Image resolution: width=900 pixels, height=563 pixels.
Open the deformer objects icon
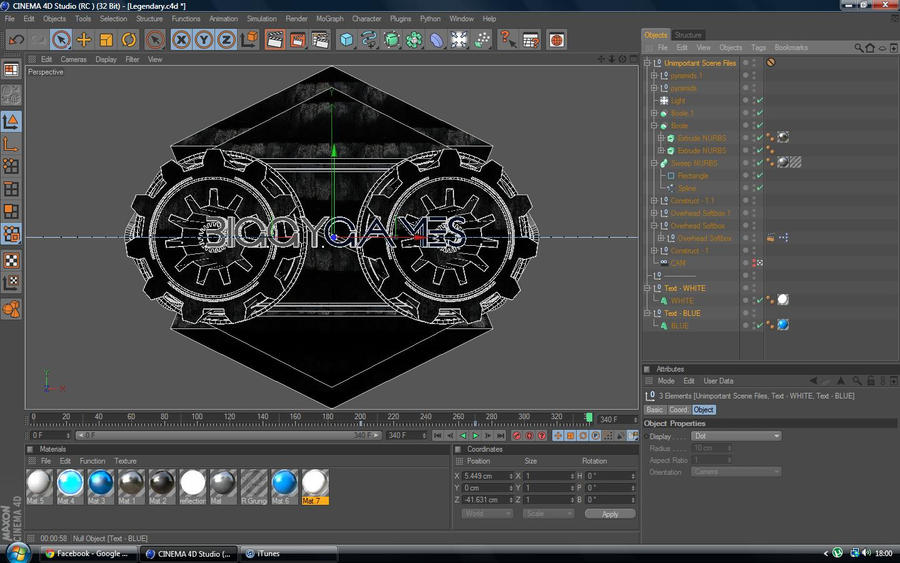436,40
